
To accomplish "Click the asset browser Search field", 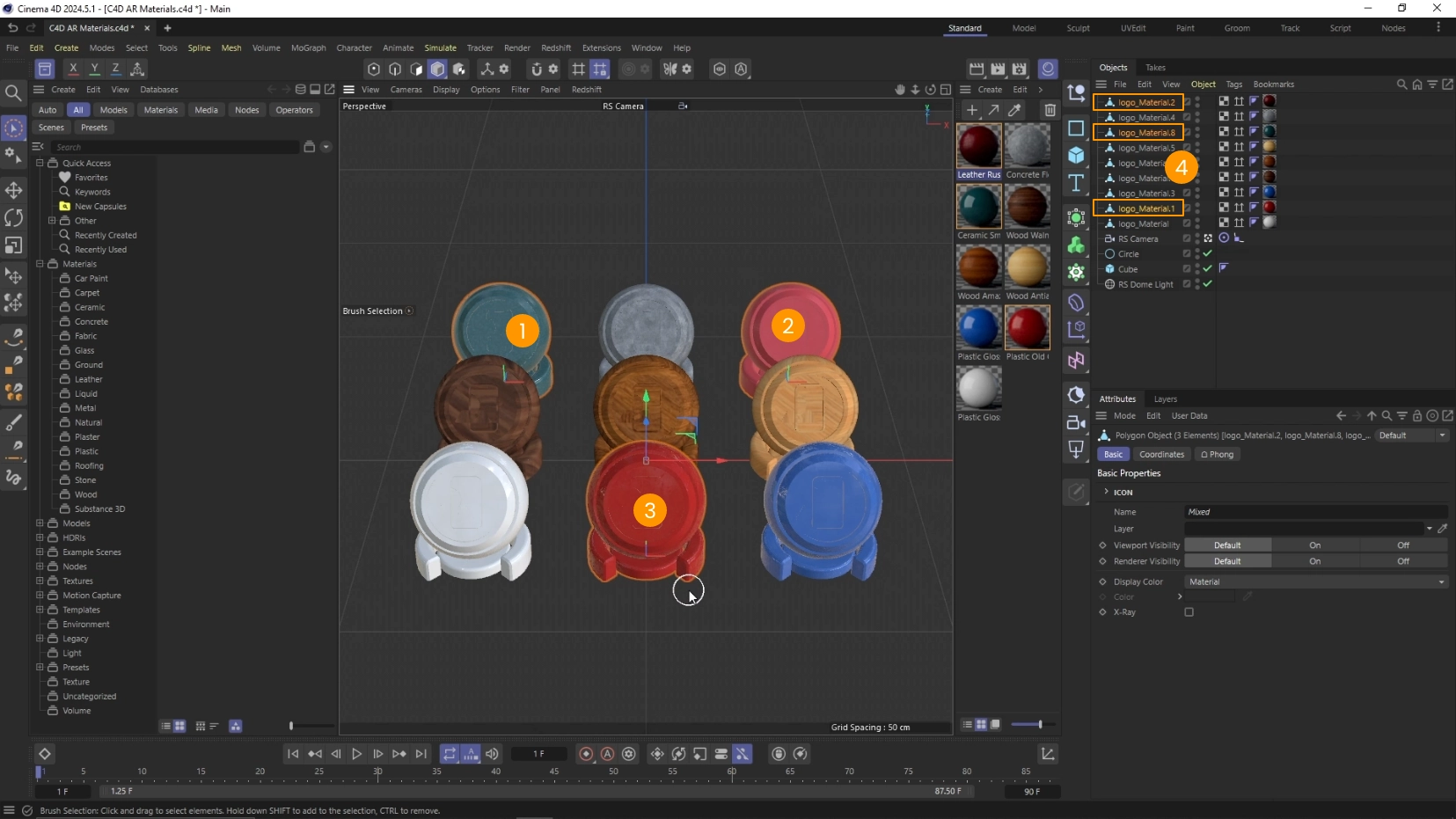I will pos(176,147).
